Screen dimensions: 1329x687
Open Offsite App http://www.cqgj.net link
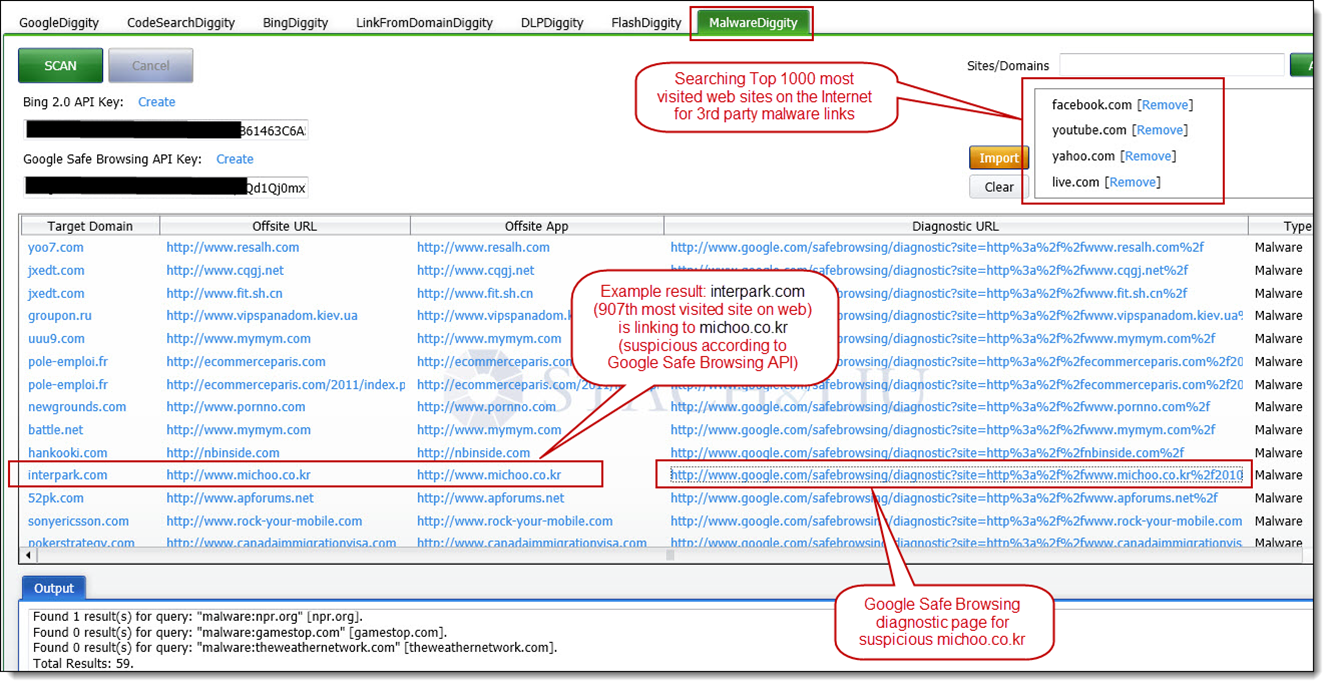(x=475, y=271)
